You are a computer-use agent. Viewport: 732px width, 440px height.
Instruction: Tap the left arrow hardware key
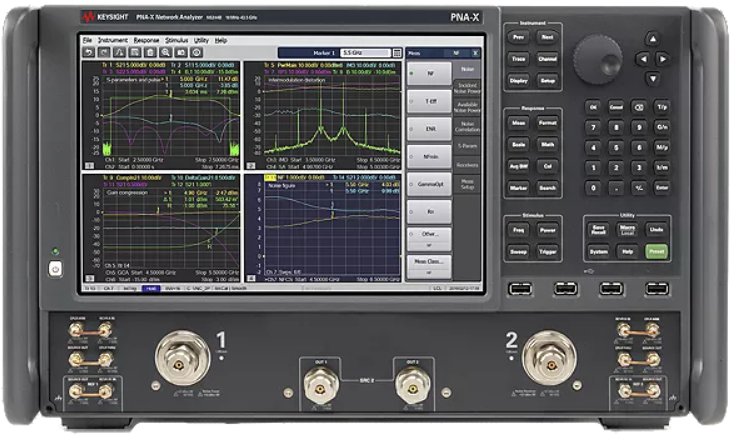pyautogui.click(x=643, y=59)
